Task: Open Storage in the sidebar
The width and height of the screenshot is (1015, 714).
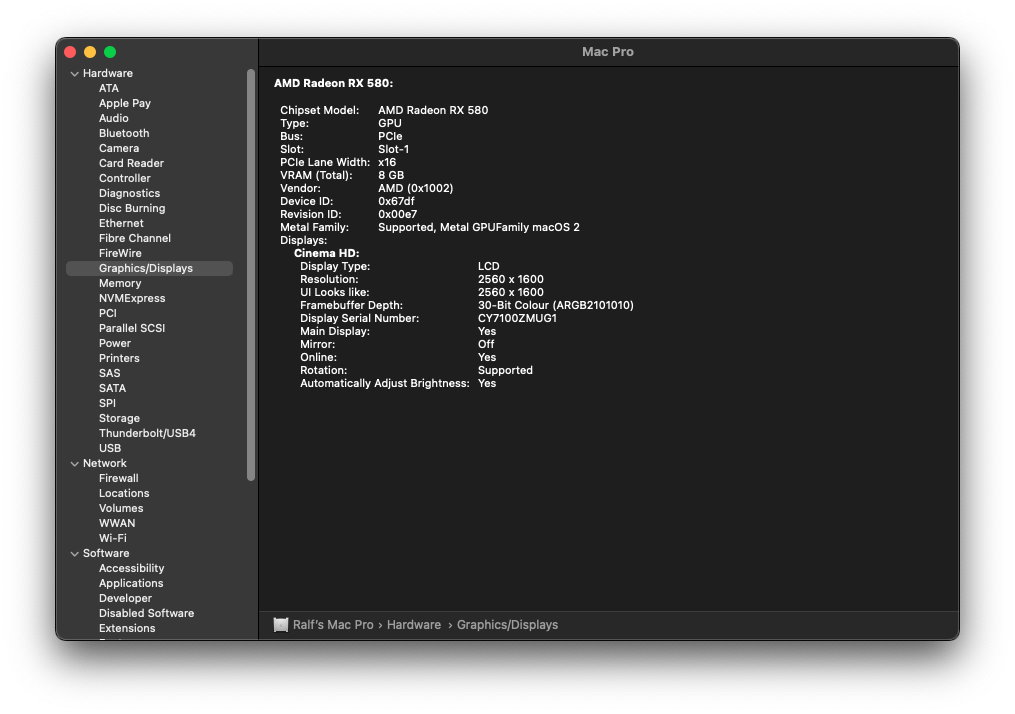Action: pyautogui.click(x=119, y=418)
